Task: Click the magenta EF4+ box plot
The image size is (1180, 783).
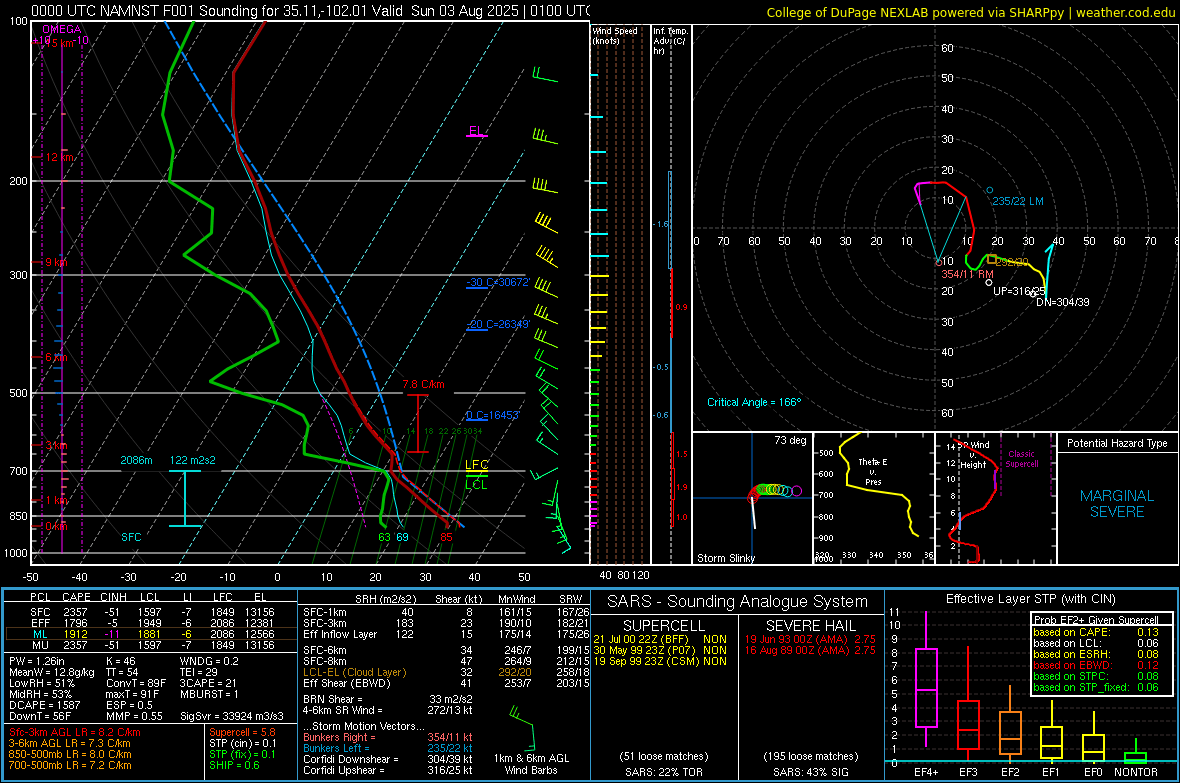Action: [x=926, y=679]
